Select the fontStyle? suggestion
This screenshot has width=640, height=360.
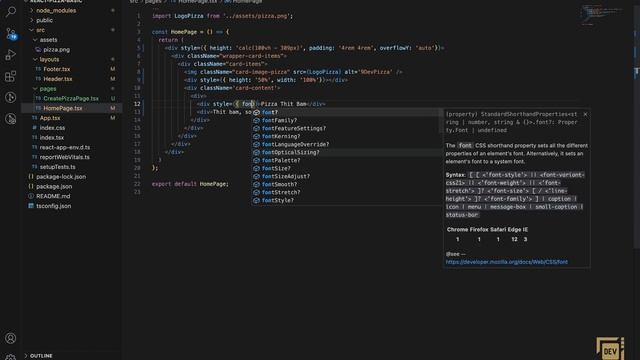click(x=347, y=200)
